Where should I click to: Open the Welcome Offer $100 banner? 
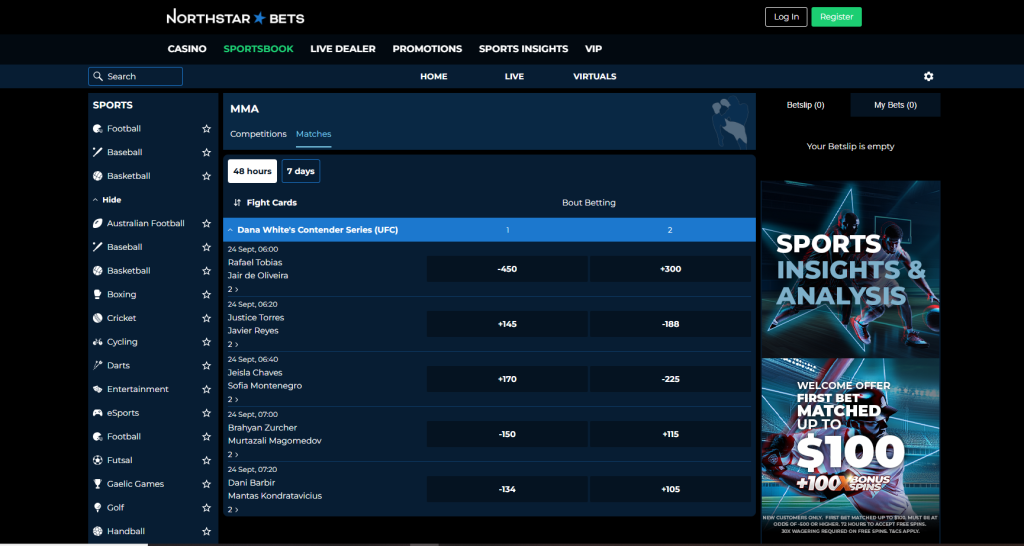pos(850,451)
